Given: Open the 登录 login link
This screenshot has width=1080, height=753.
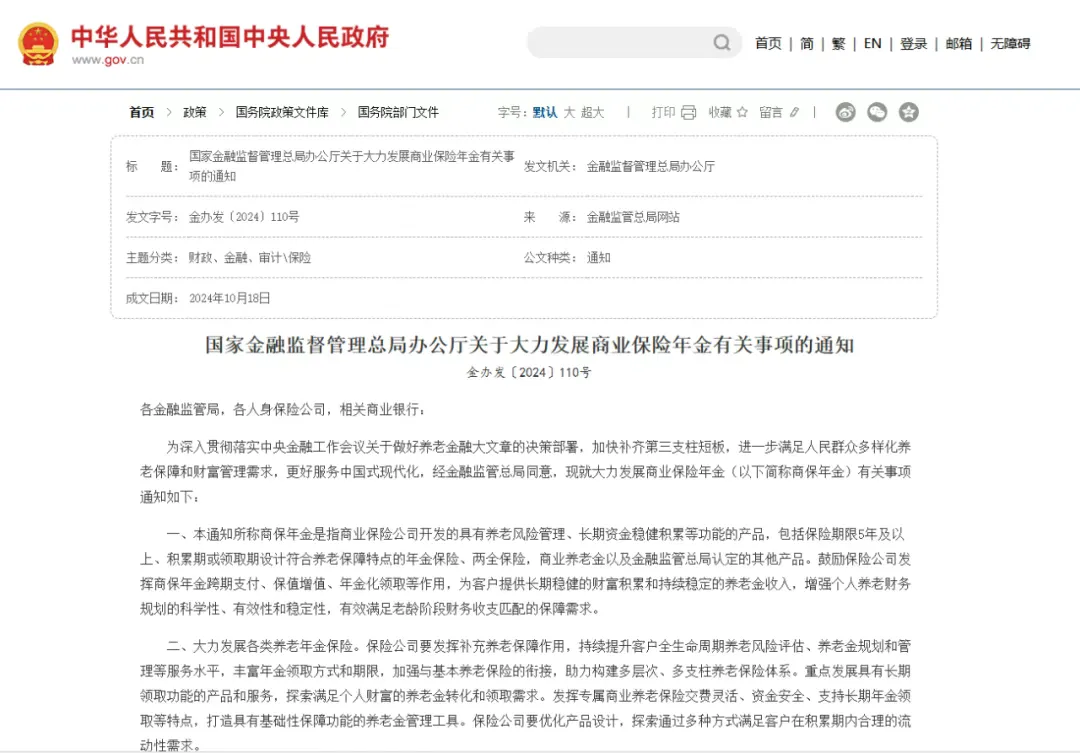Looking at the screenshot, I should 913,43.
